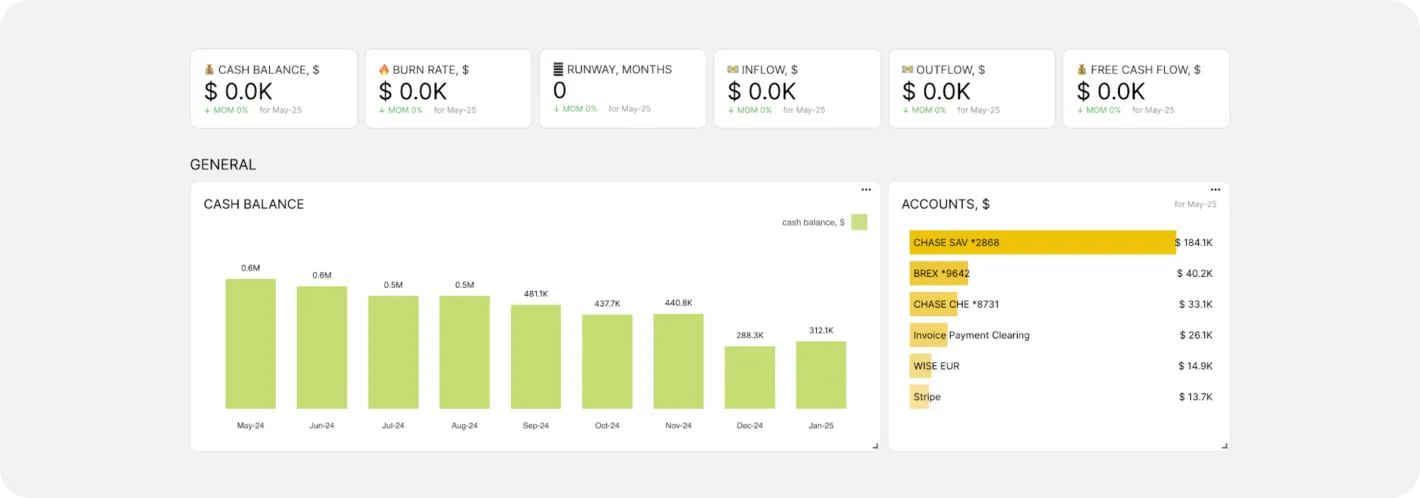
Task: Open the Accounts panel options menu
Action: coord(1215,189)
